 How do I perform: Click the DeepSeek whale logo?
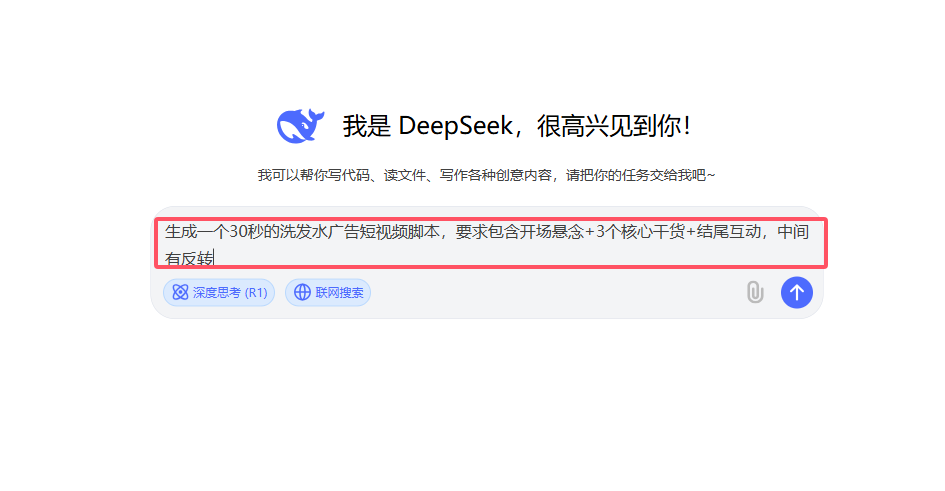(x=300, y=126)
